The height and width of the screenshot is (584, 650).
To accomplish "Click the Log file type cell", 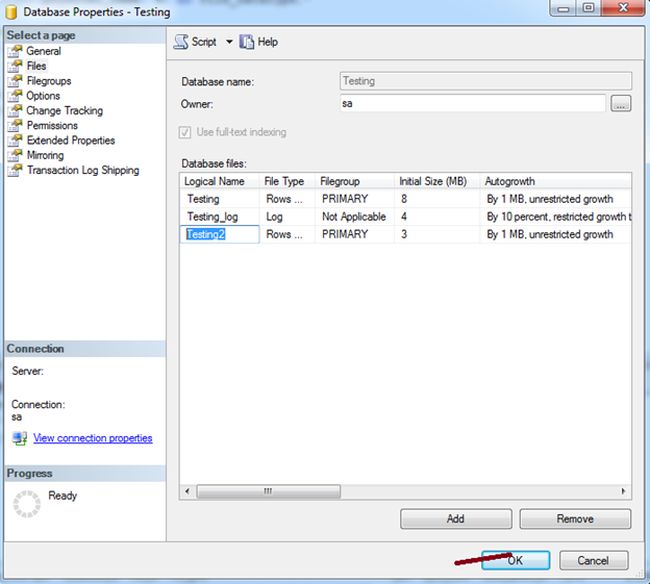I will tap(288, 216).
